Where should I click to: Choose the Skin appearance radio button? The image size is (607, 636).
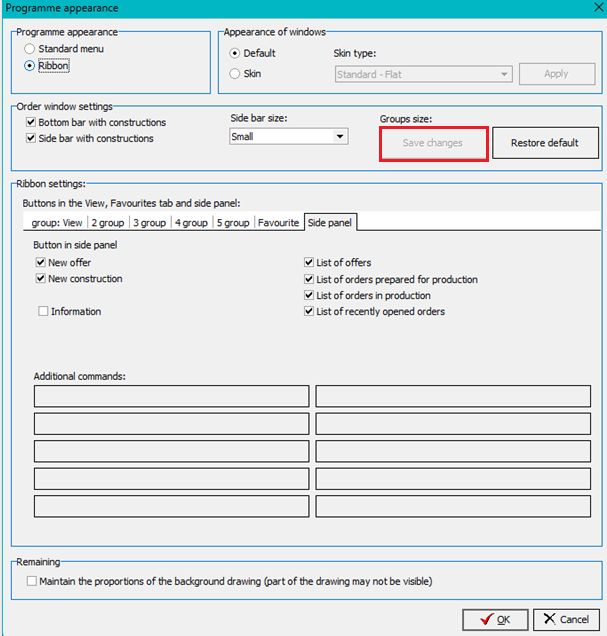coord(235,74)
